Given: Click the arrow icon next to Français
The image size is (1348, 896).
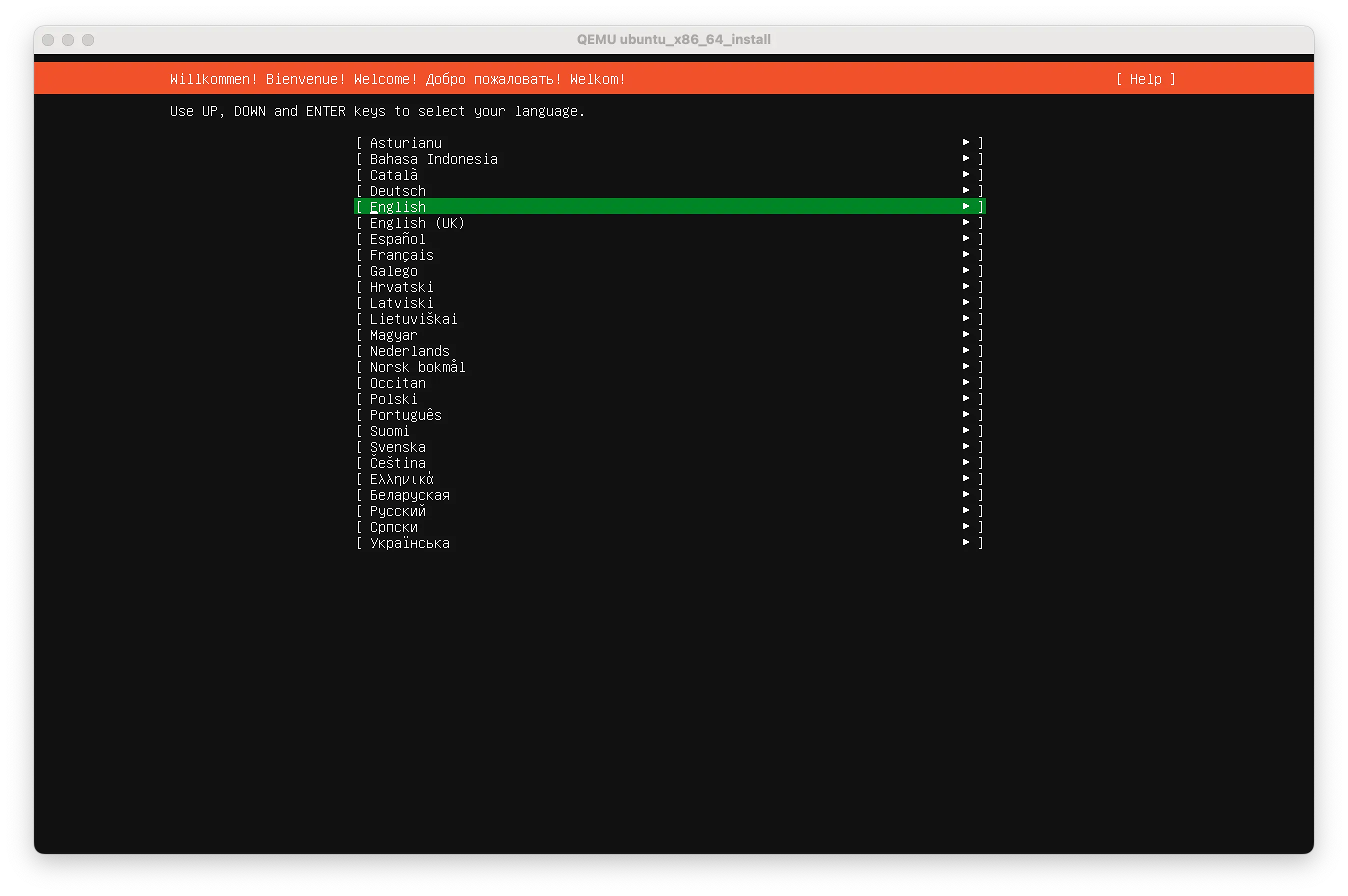Looking at the screenshot, I should 965,254.
